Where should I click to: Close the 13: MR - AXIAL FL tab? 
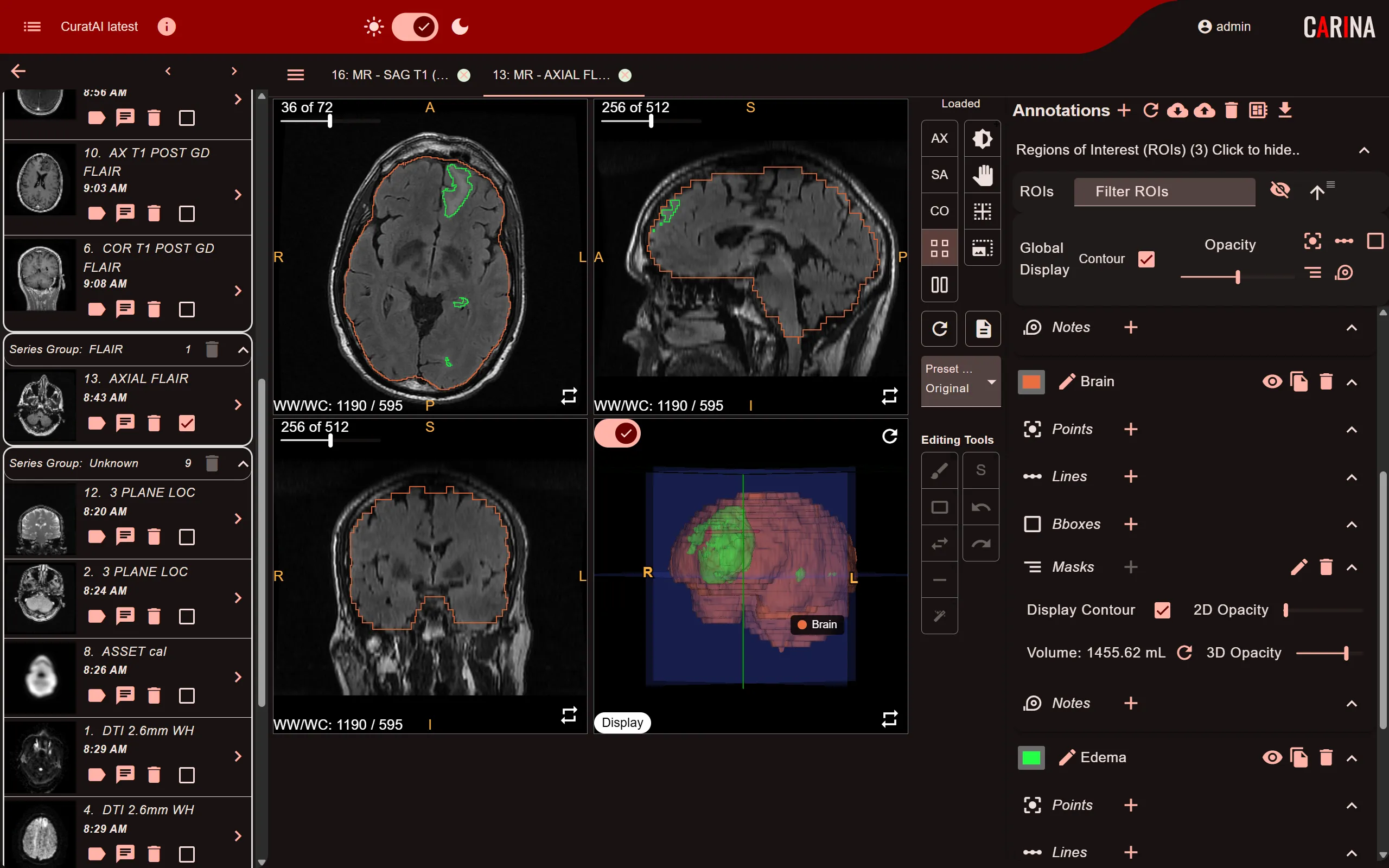(x=625, y=75)
